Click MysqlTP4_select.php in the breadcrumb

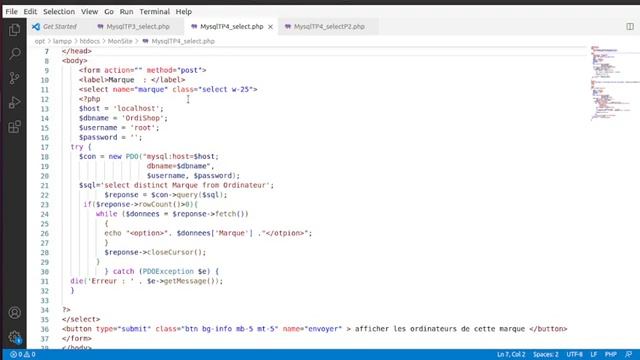click(183, 41)
